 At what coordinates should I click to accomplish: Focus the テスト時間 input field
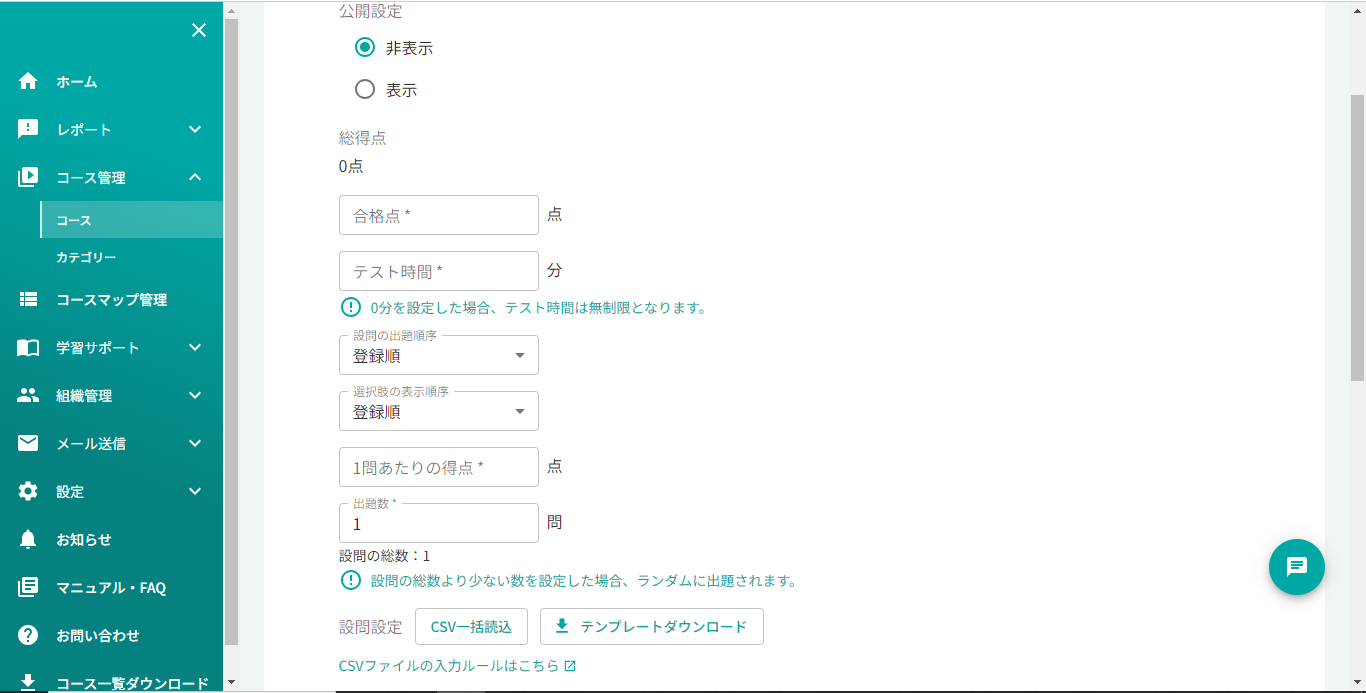[x=439, y=271]
